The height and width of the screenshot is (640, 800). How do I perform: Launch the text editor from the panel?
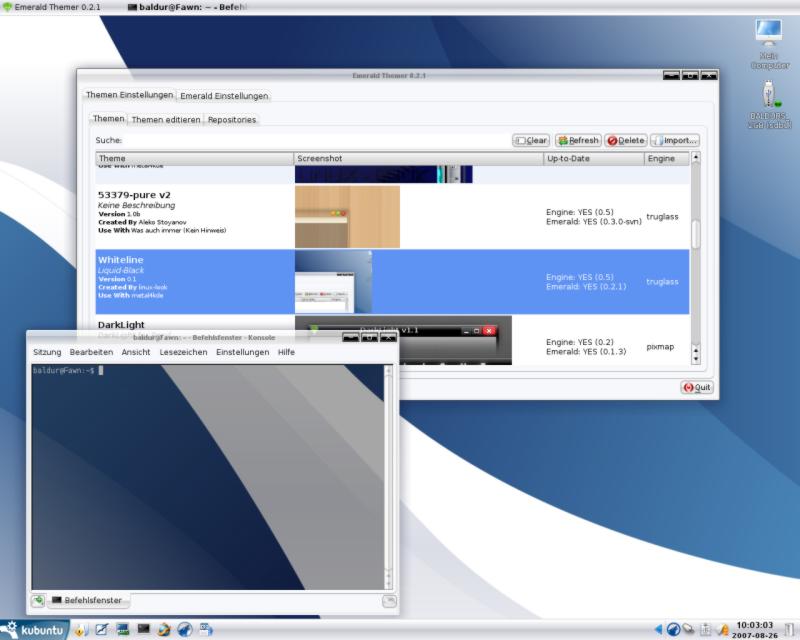coord(102,630)
